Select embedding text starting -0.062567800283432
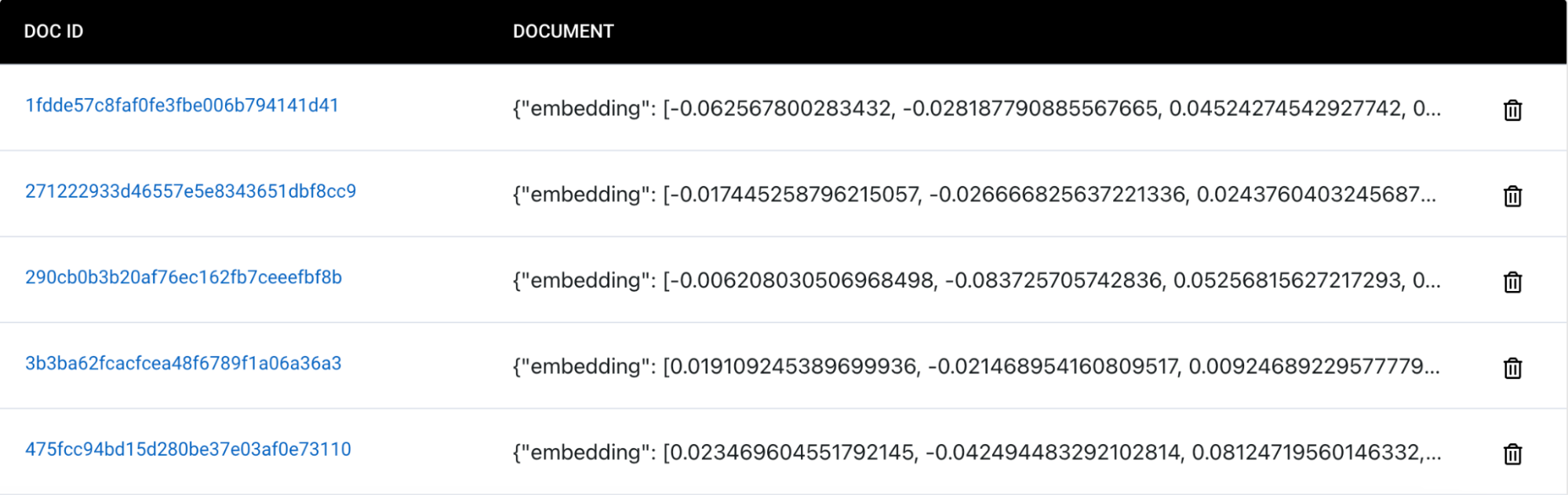This screenshot has width=1568, height=495. pyautogui.click(x=977, y=108)
